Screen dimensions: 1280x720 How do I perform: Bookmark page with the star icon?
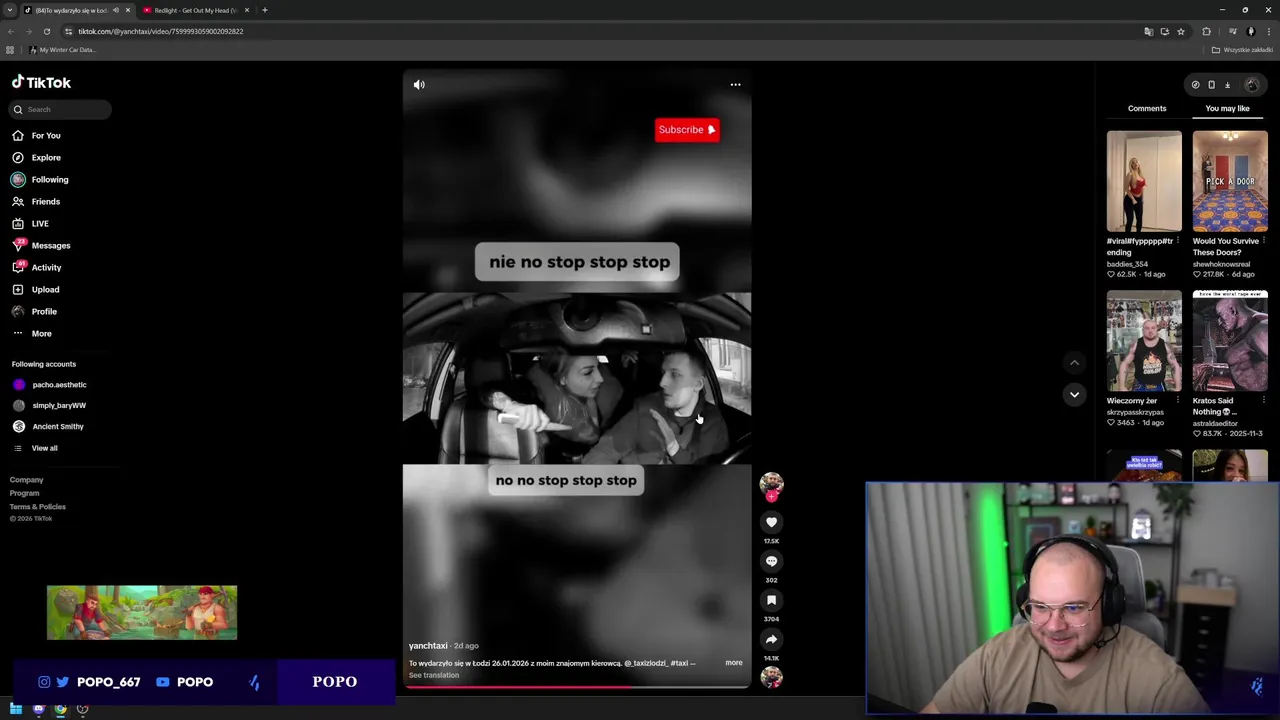[1181, 31]
